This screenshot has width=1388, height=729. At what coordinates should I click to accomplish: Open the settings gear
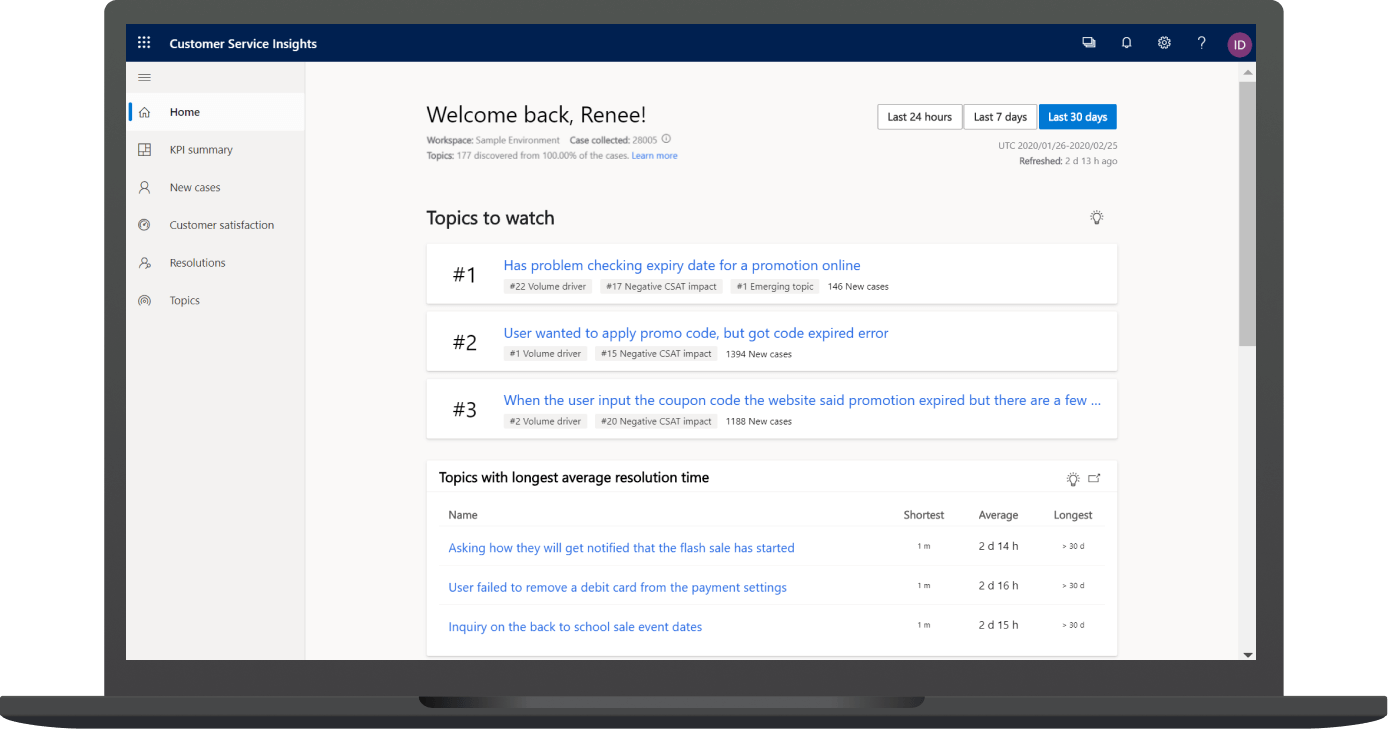coord(1164,43)
